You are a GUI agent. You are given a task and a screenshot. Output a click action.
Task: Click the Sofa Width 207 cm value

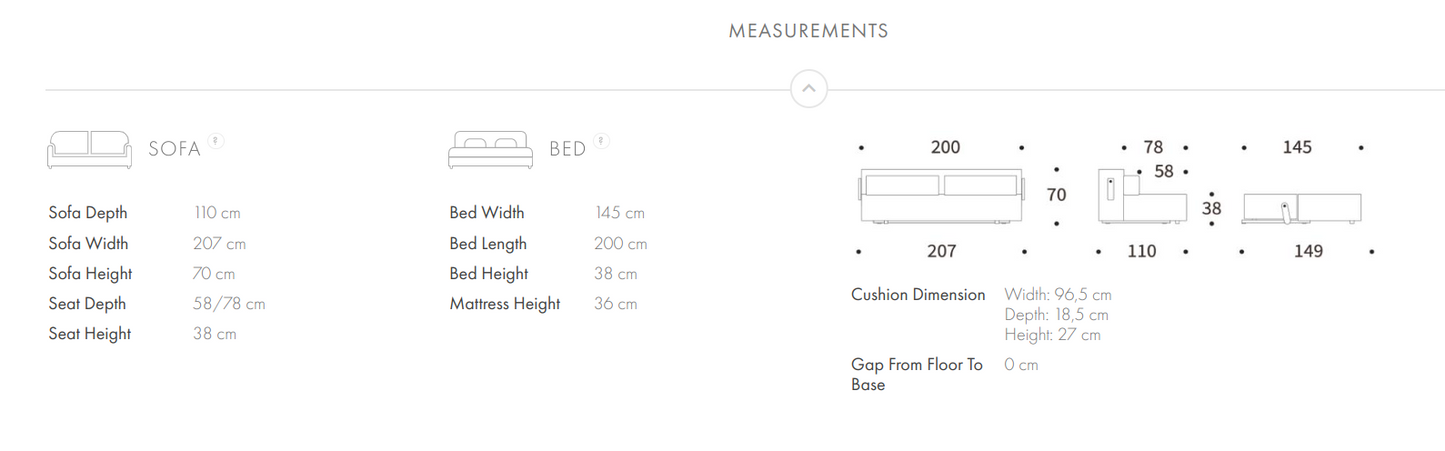[219, 243]
